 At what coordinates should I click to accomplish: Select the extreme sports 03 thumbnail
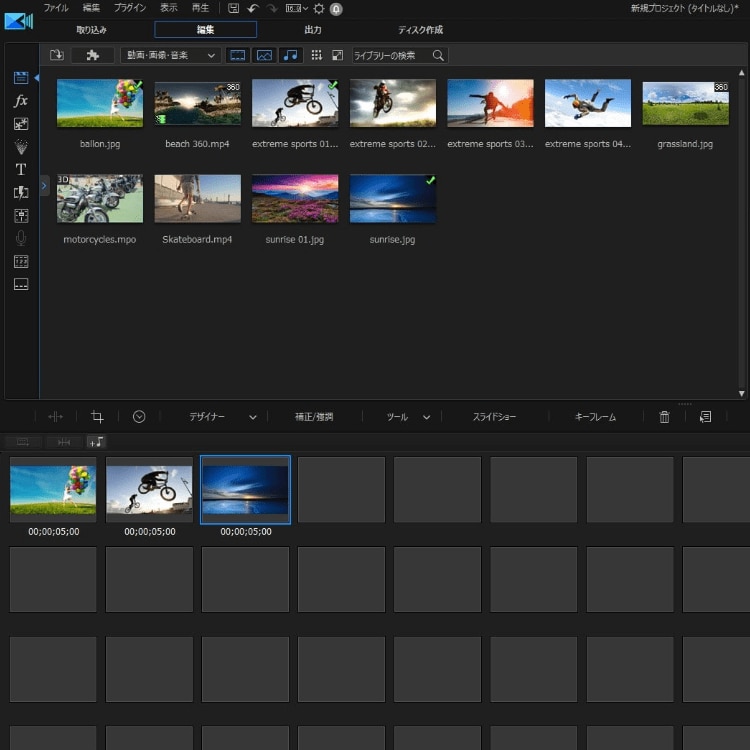coord(490,103)
